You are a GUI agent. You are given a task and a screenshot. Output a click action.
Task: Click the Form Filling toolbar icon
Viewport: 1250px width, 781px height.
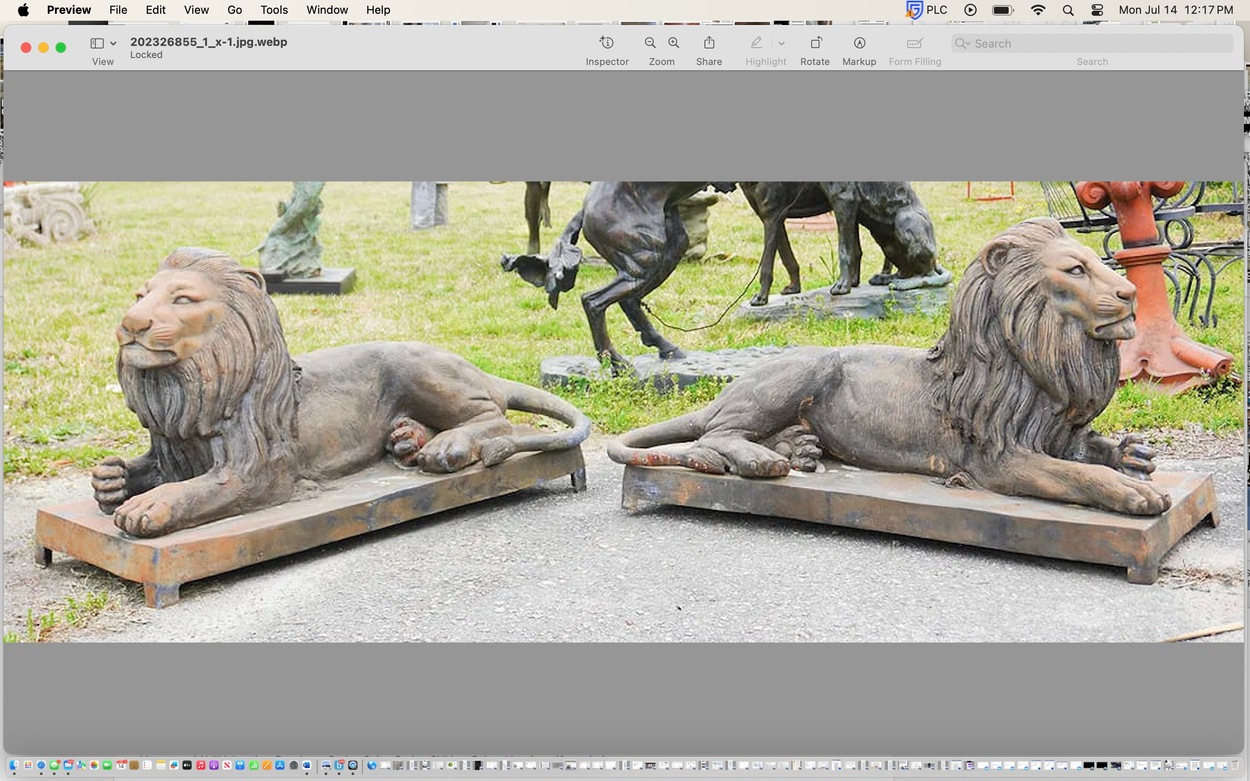[914, 43]
